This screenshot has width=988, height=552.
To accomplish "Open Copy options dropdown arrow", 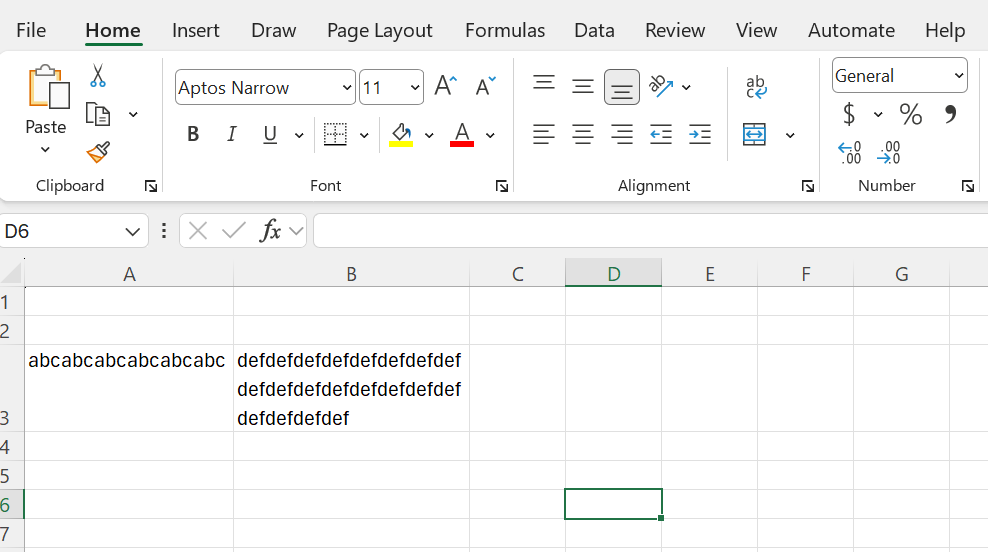I will coord(133,115).
